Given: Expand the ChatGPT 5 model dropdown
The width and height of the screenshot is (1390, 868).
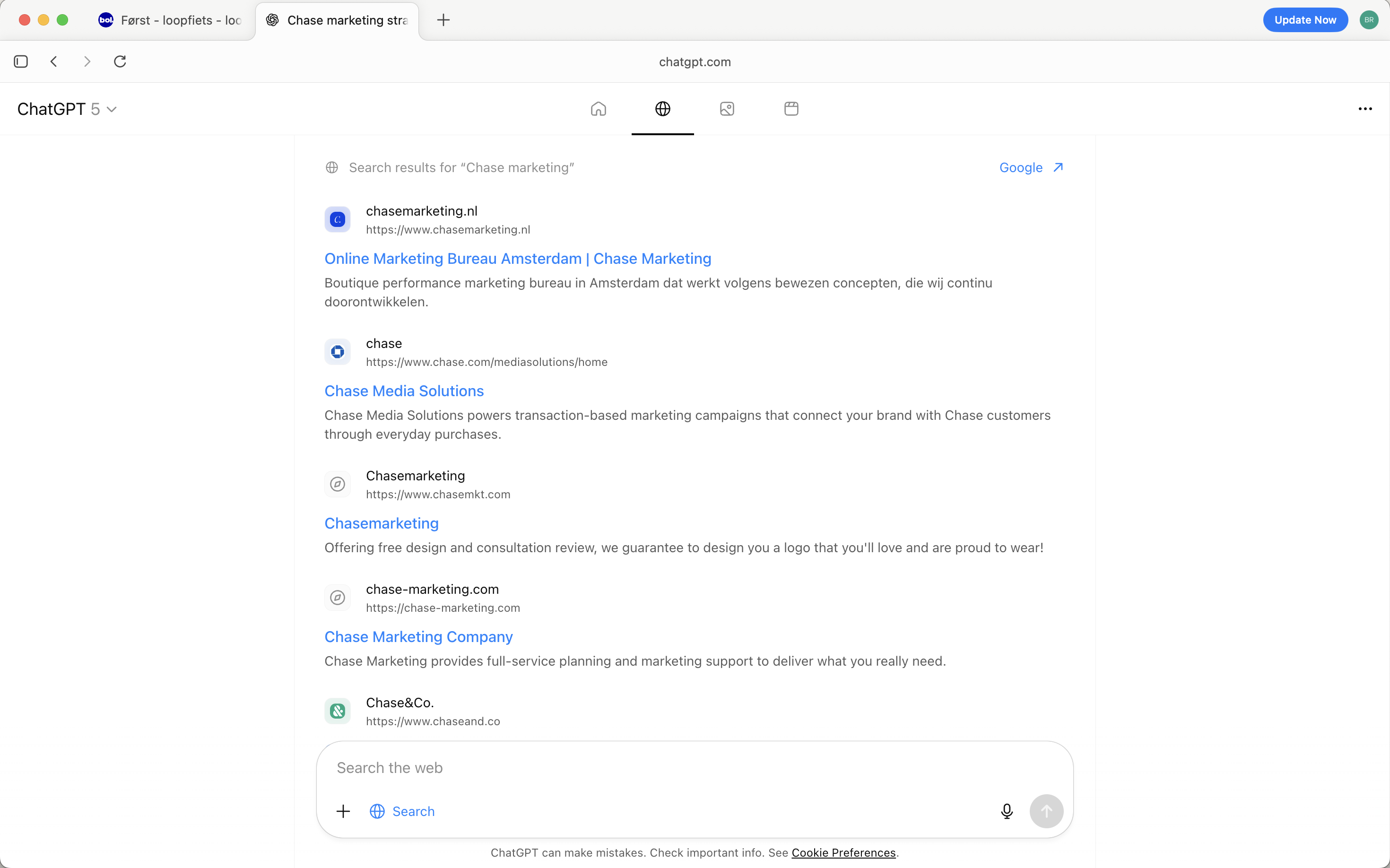Looking at the screenshot, I should pos(67,109).
